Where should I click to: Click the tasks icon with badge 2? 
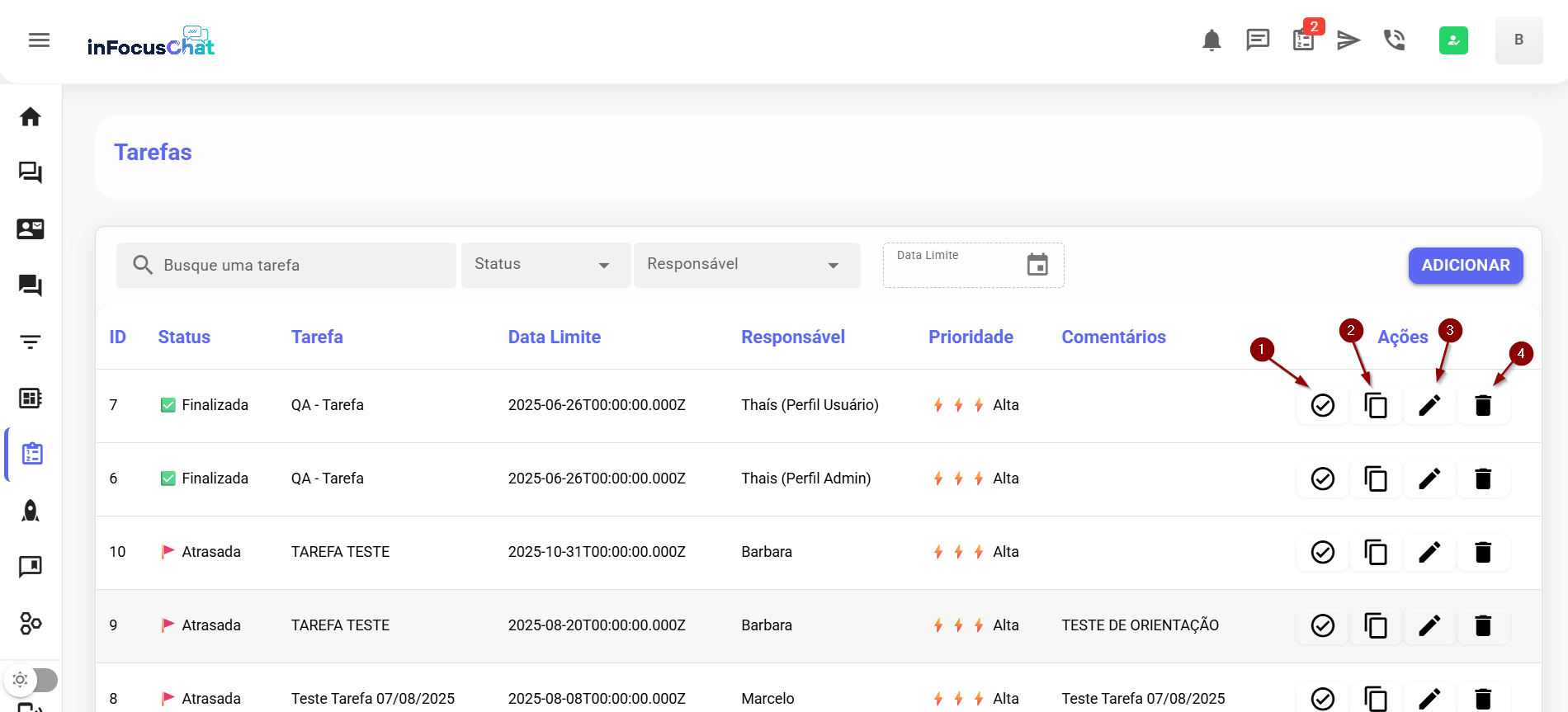click(x=1304, y=40)
